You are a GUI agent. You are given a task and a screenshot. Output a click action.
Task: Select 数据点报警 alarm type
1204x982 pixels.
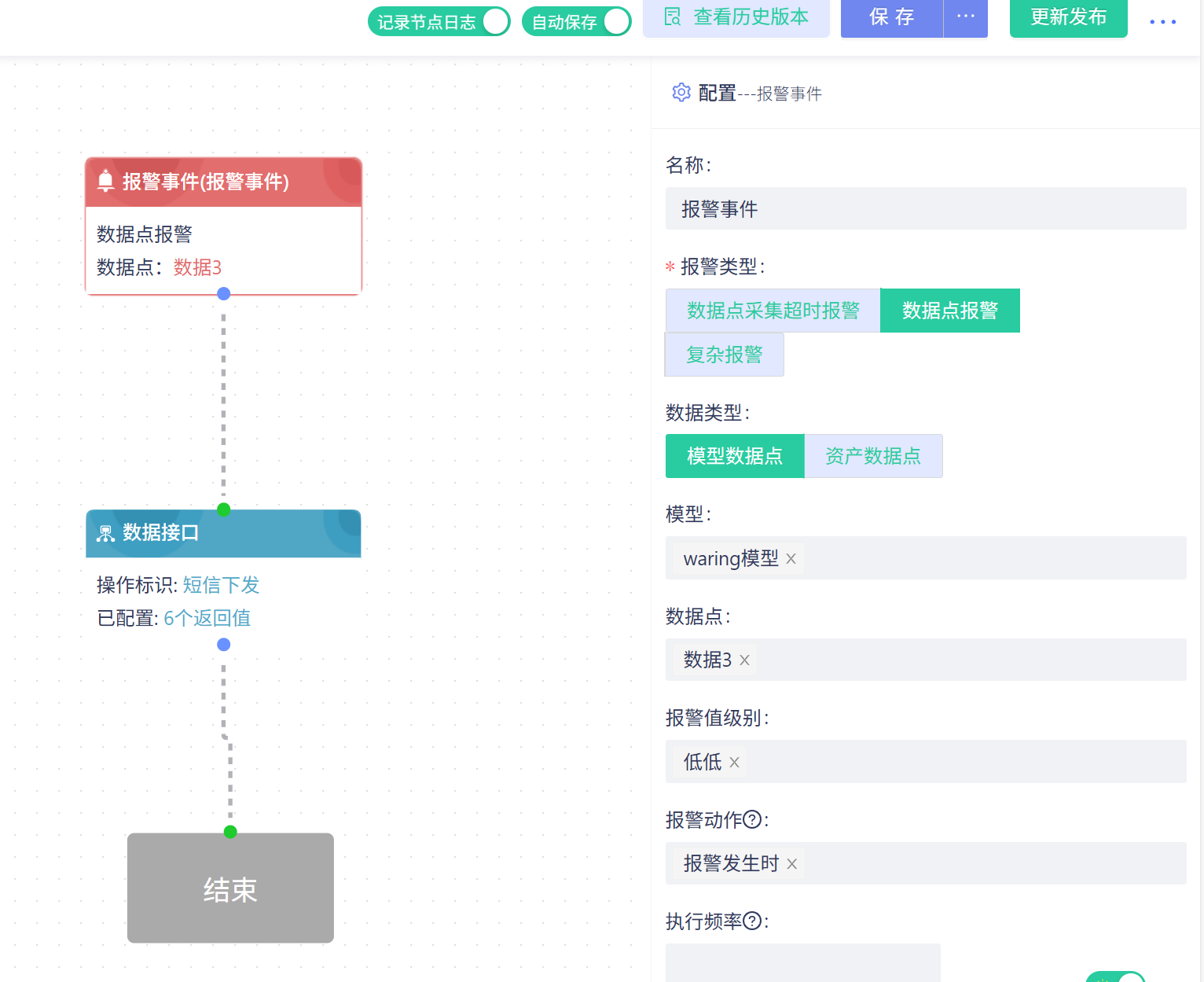[x=950, y=311]
